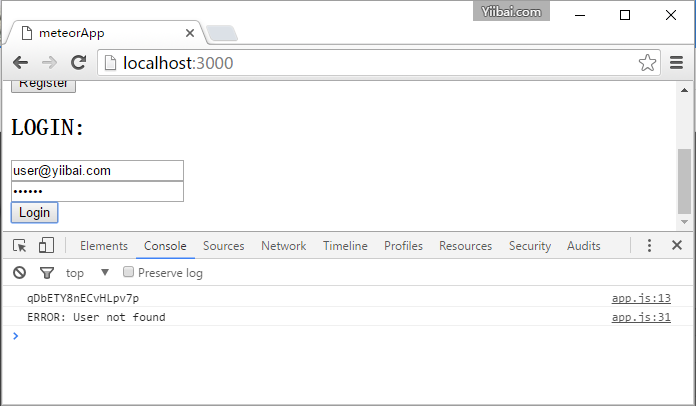Click the browser back arrow

[20, 62]
